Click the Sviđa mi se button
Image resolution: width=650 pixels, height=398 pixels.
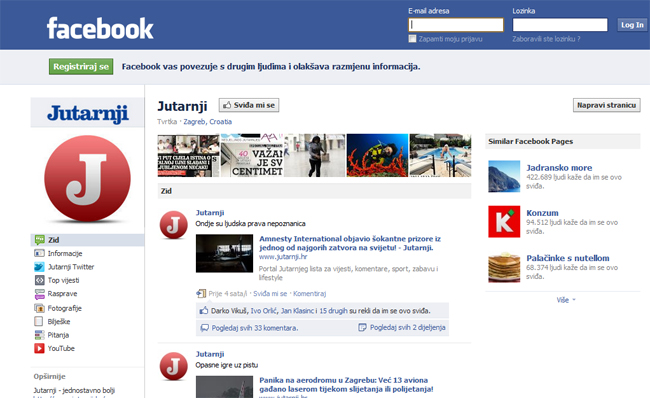pos(249,105)
